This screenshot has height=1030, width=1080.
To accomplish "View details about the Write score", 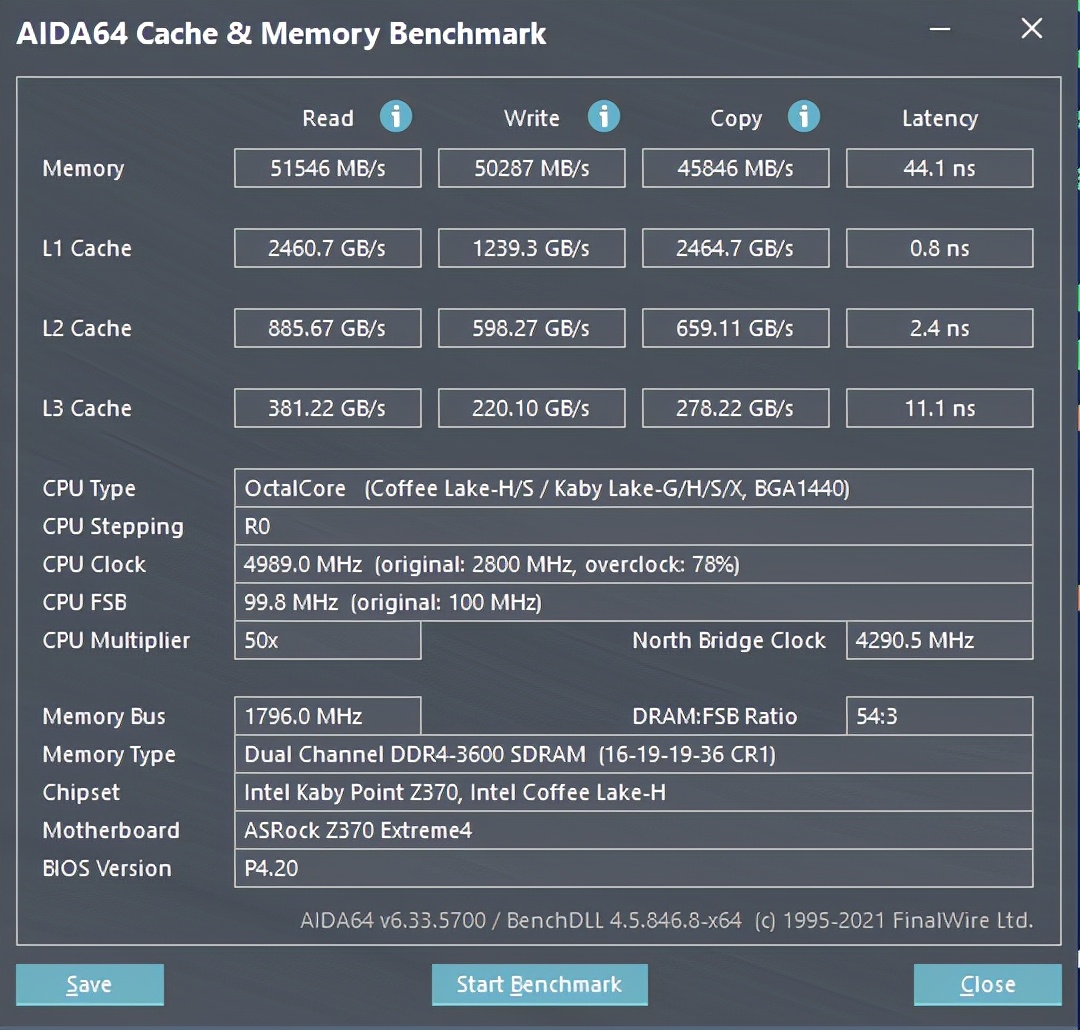I will coord(604,117).
